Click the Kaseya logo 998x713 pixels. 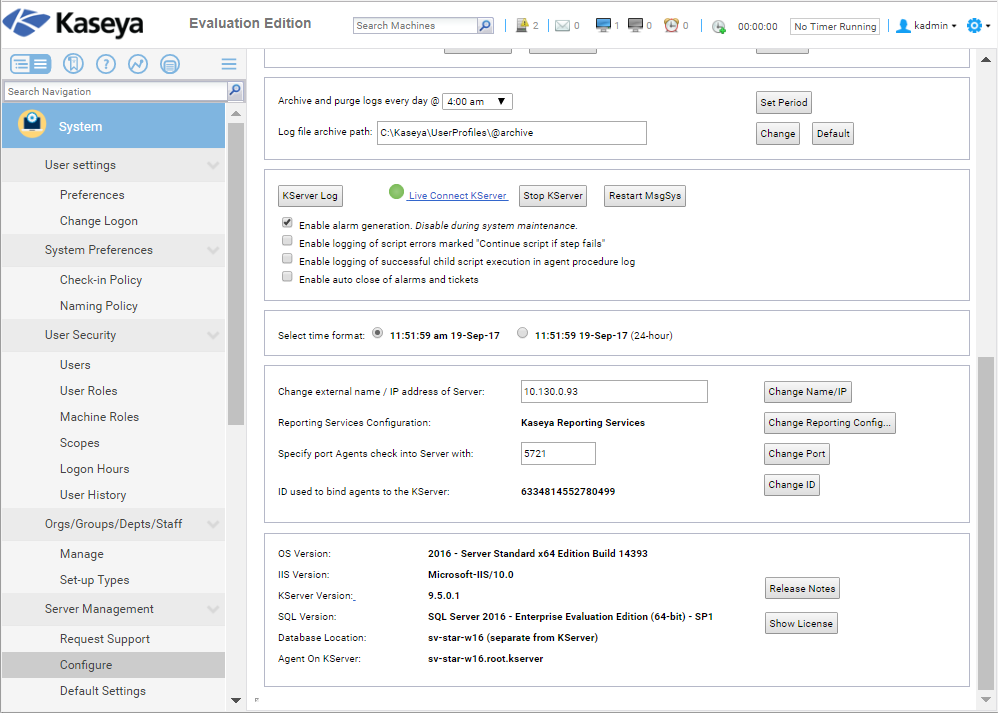74,24
